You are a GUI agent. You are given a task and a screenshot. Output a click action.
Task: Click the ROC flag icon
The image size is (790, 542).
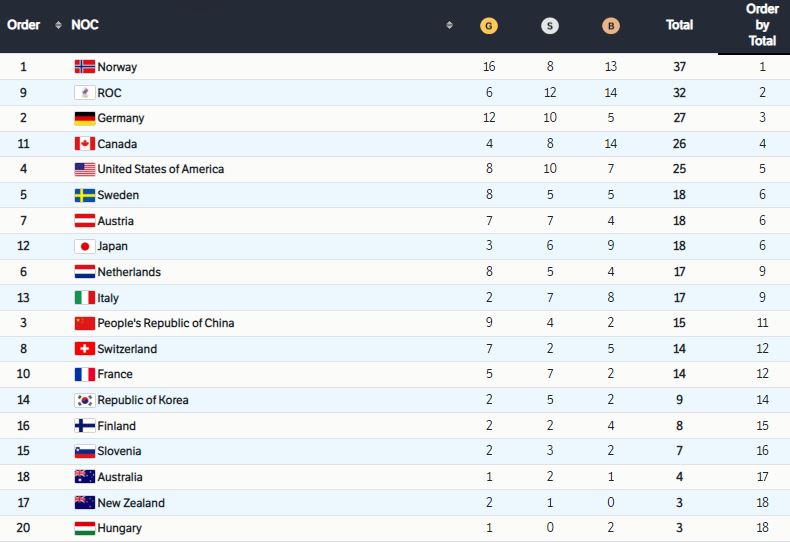pos(85,93)
